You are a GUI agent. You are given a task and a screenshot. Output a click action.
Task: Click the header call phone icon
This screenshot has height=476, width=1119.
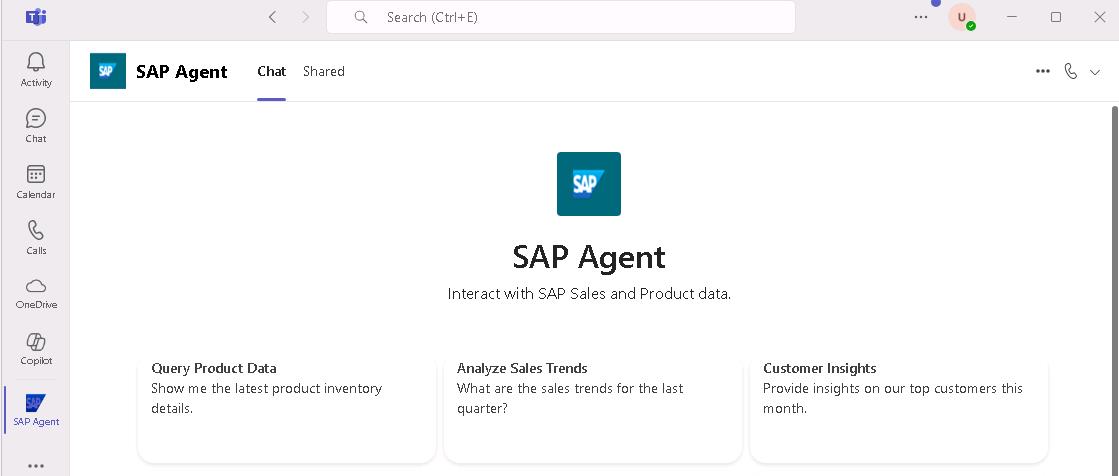click(1071, 71)
